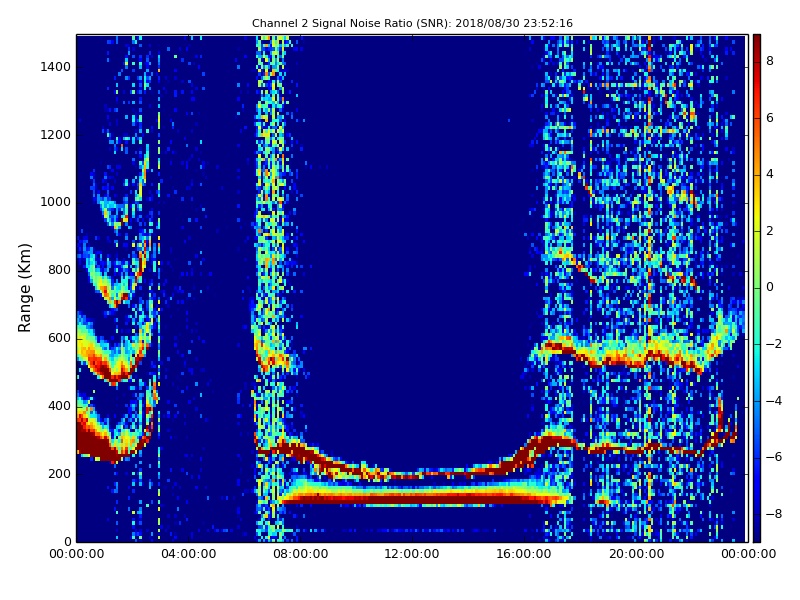The height and width of the screenshot is (600, 800).
Task: Click the 600 tick label on range axis
Action: 59,338
